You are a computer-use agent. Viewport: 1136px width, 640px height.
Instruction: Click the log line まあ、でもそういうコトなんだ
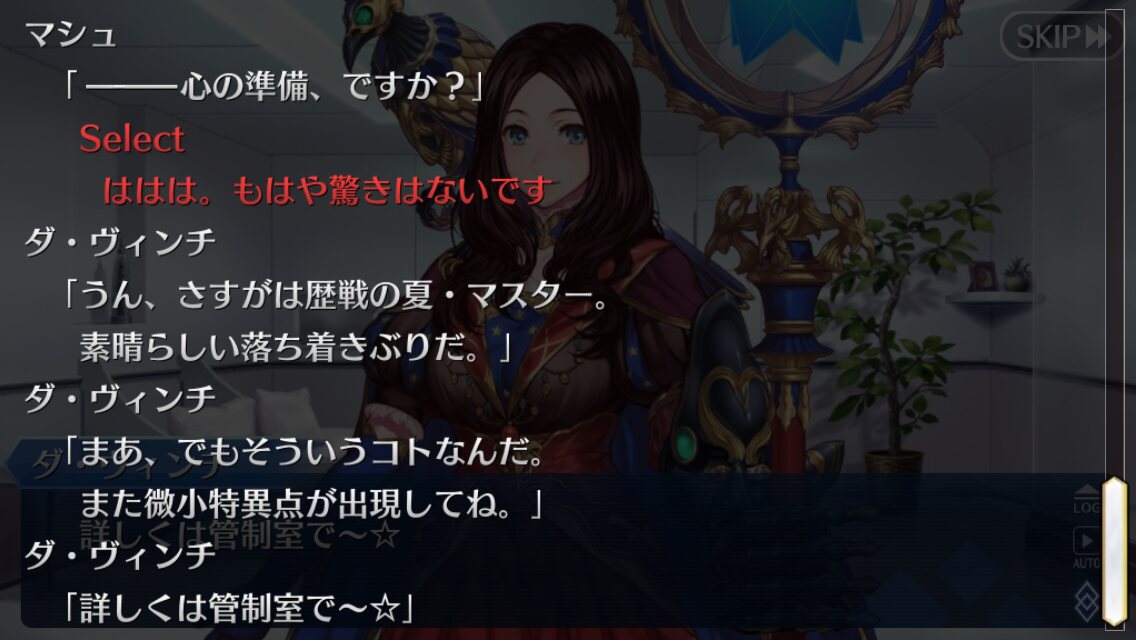304,452
